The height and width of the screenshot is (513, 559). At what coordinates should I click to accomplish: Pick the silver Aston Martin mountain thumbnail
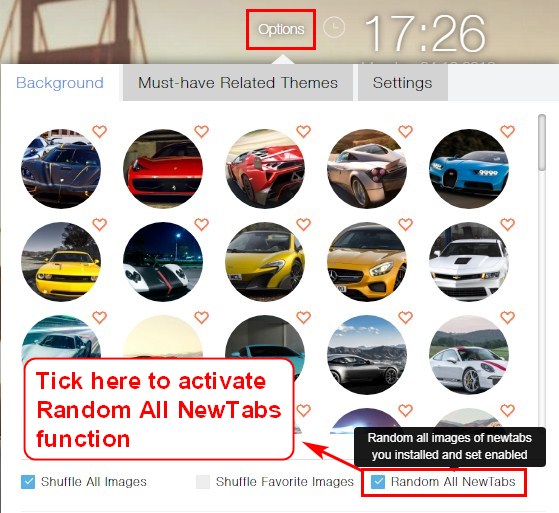367,355
